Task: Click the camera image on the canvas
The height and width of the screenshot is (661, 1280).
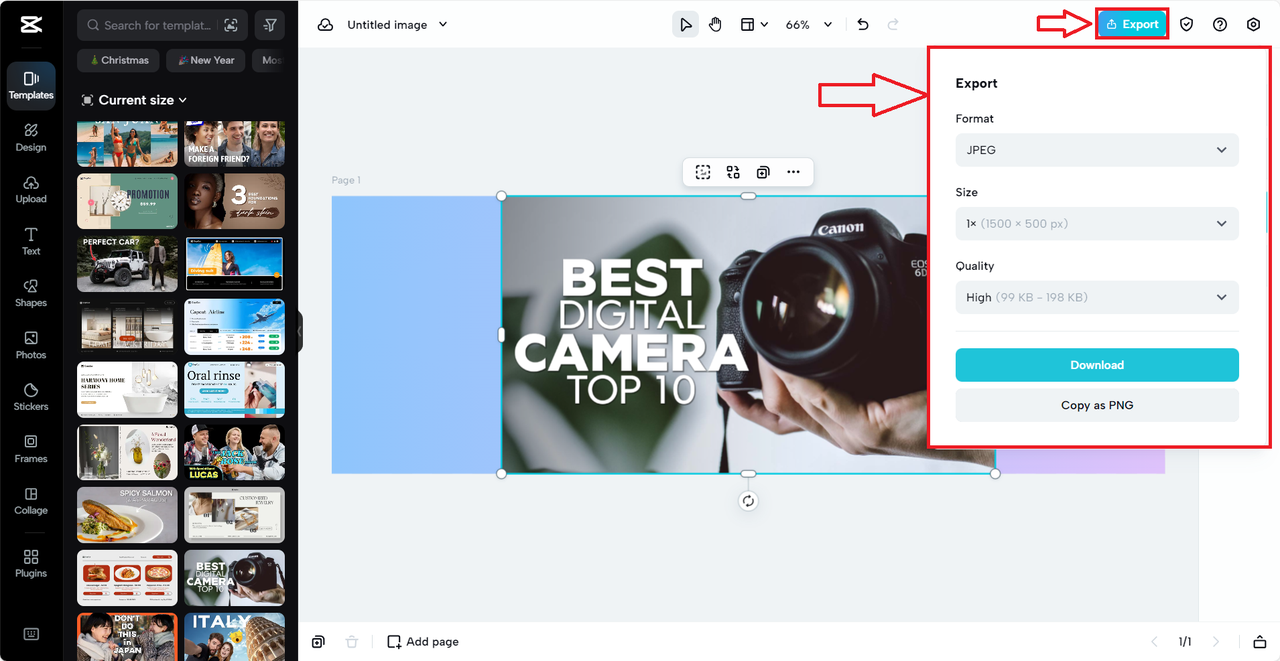Action: tap(748, 335)
